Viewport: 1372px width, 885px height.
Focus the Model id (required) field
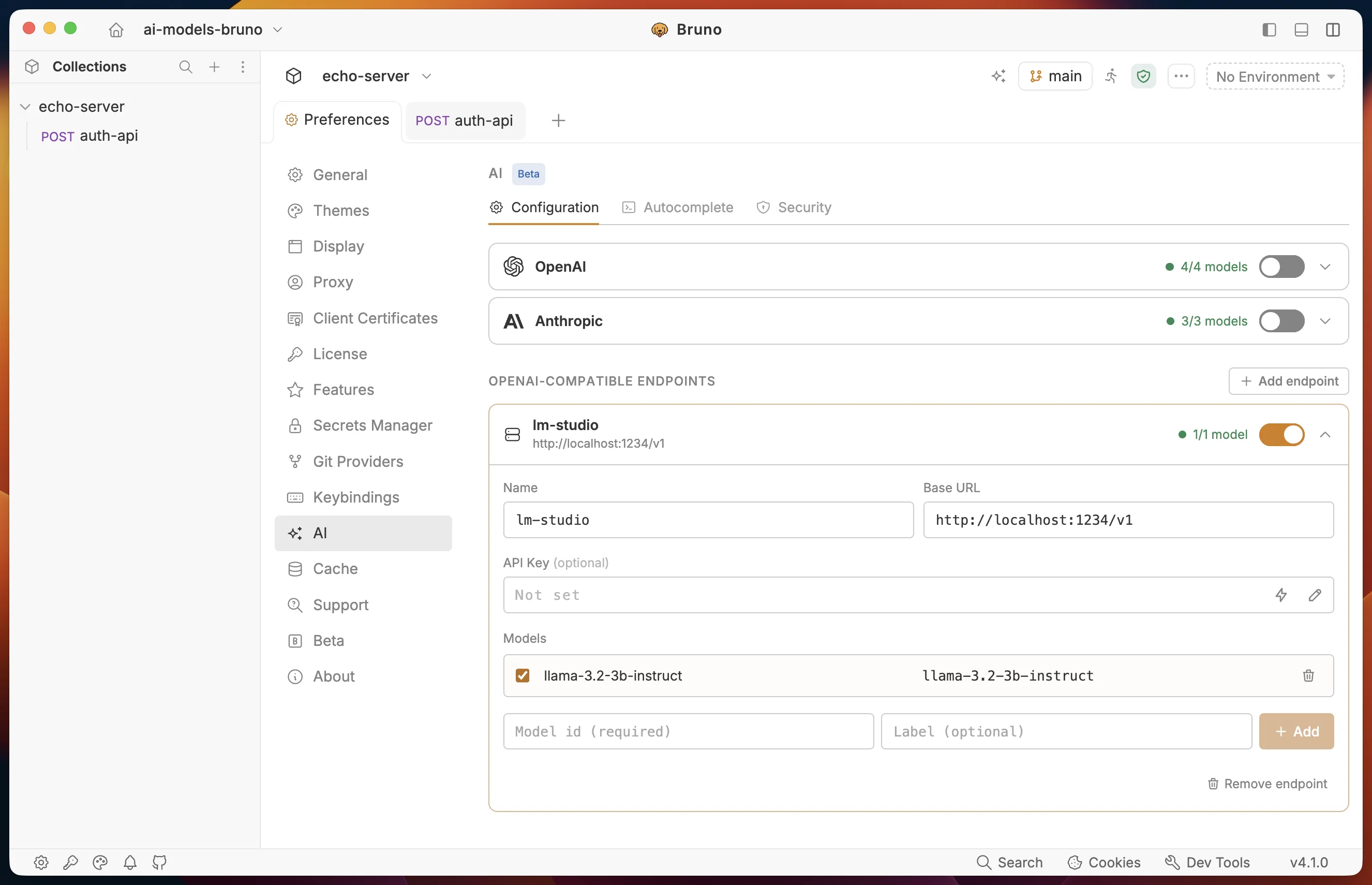pyautogui.click(x=688, y=732)
